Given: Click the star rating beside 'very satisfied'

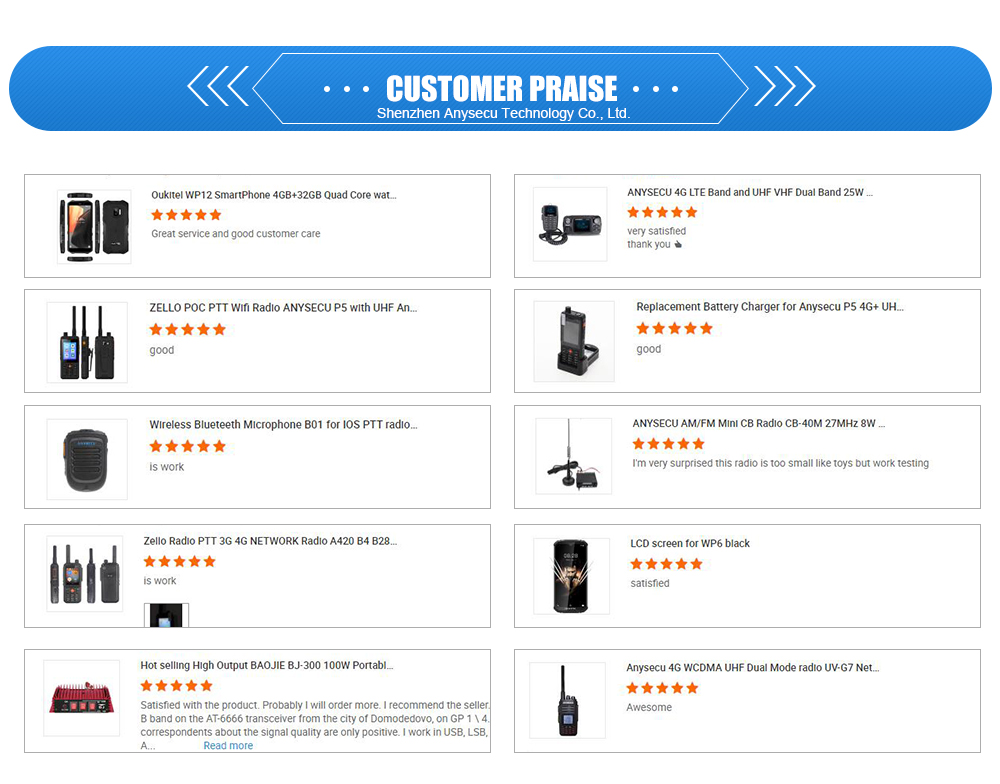Looking at the screenshot, I should click(662, 212).
